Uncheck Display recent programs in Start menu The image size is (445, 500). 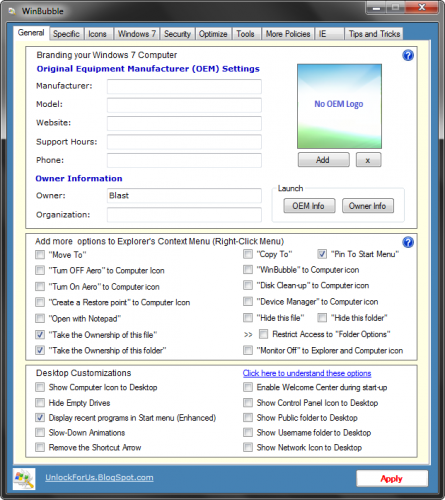coord(40,418)
